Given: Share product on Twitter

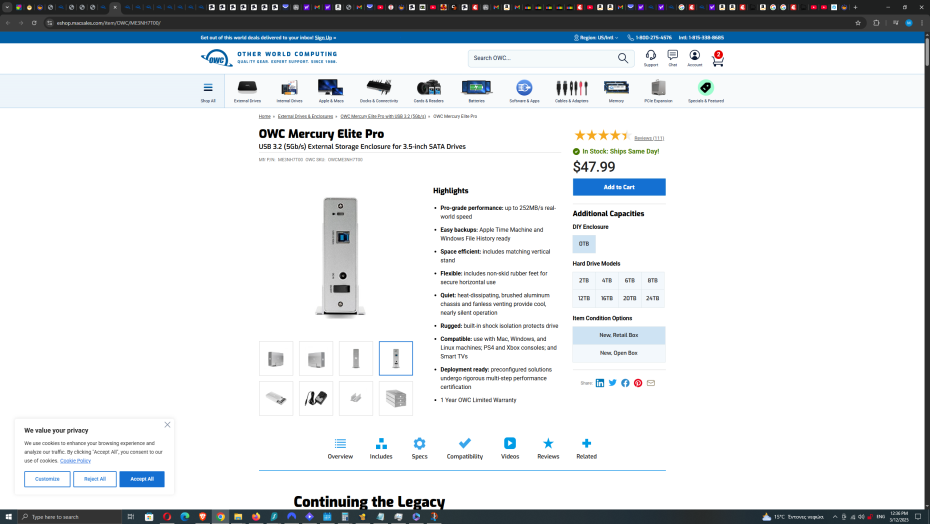Looking at the screenshot, I should pos(613,383).
